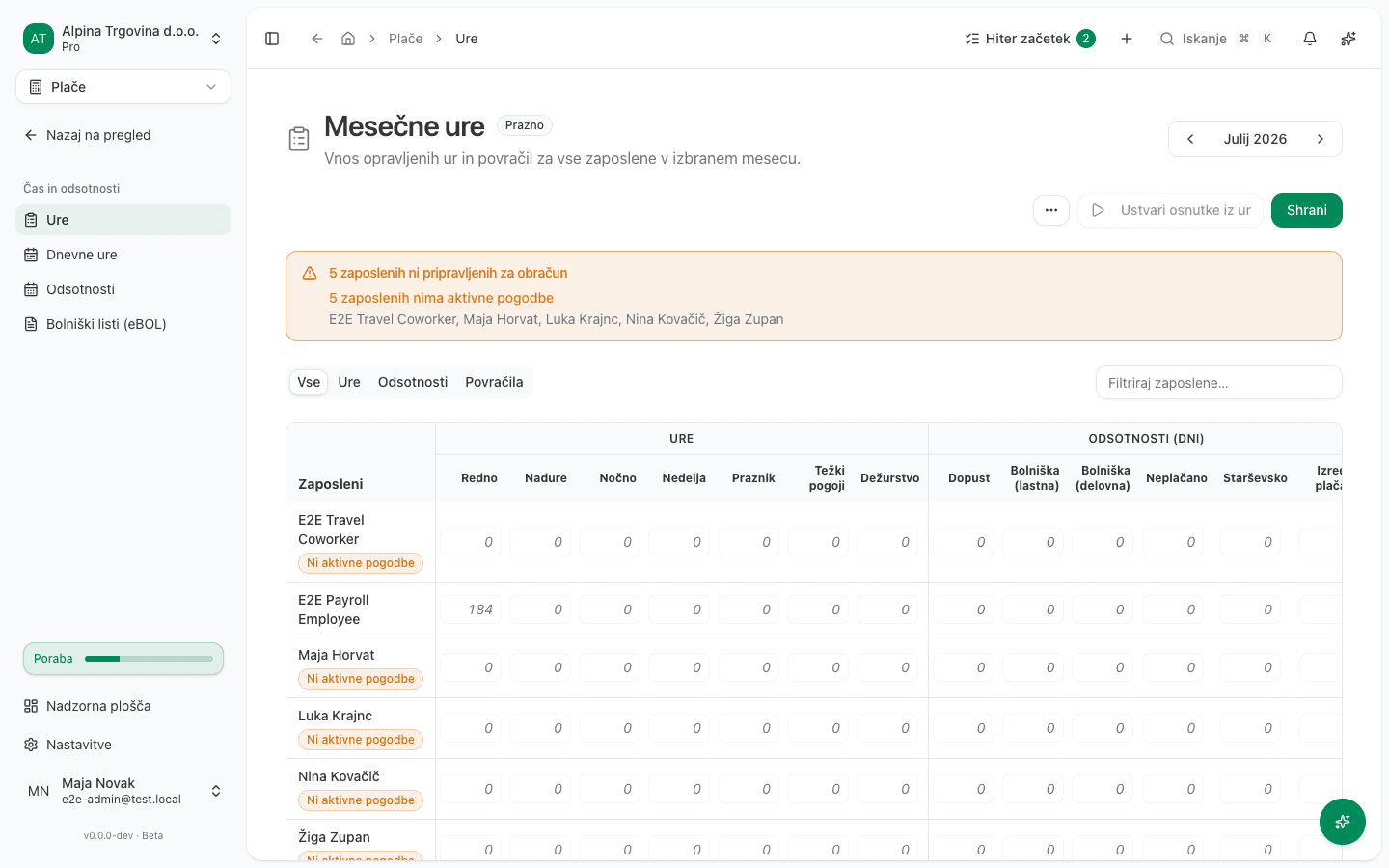This screenshot has height=868, width=1389.
Task: Switch to the Povračila tab
Action: (x=494, y=382)
